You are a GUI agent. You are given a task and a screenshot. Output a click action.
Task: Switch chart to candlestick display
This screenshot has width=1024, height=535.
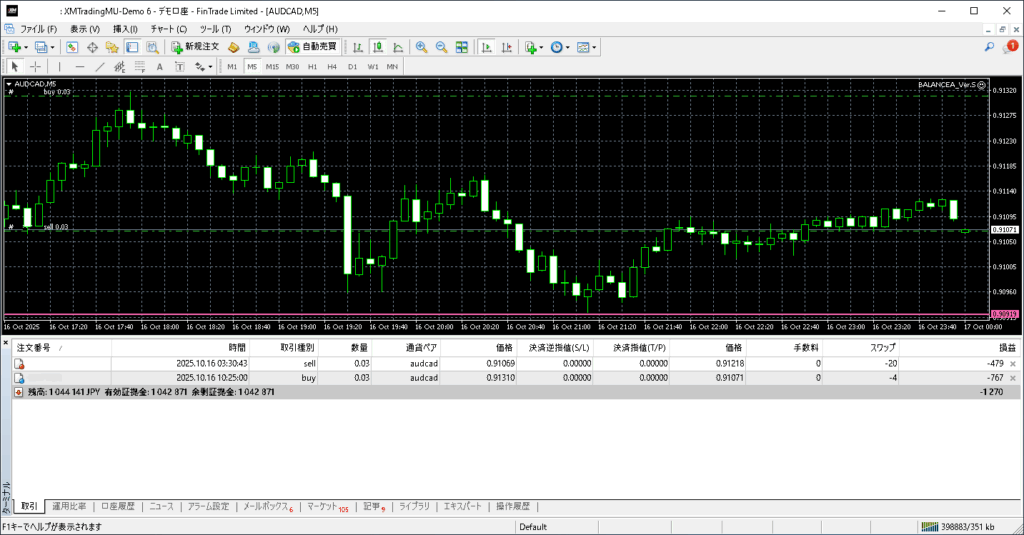pos(379,47)
